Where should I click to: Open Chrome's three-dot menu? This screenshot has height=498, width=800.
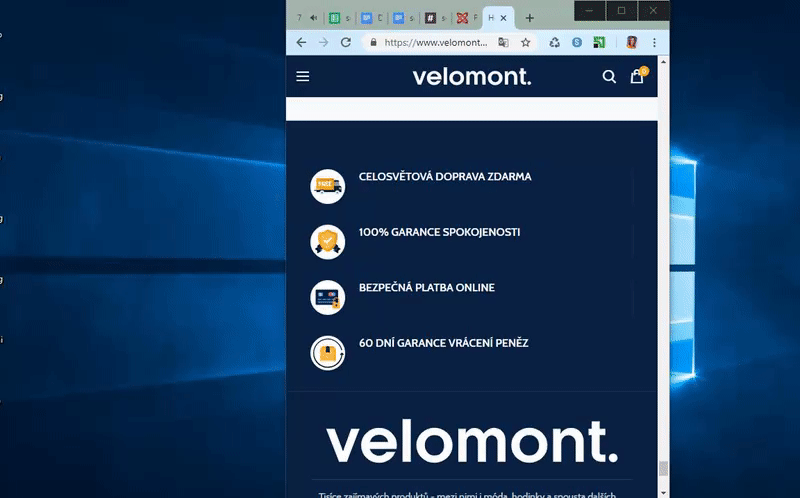coord(655,42)
